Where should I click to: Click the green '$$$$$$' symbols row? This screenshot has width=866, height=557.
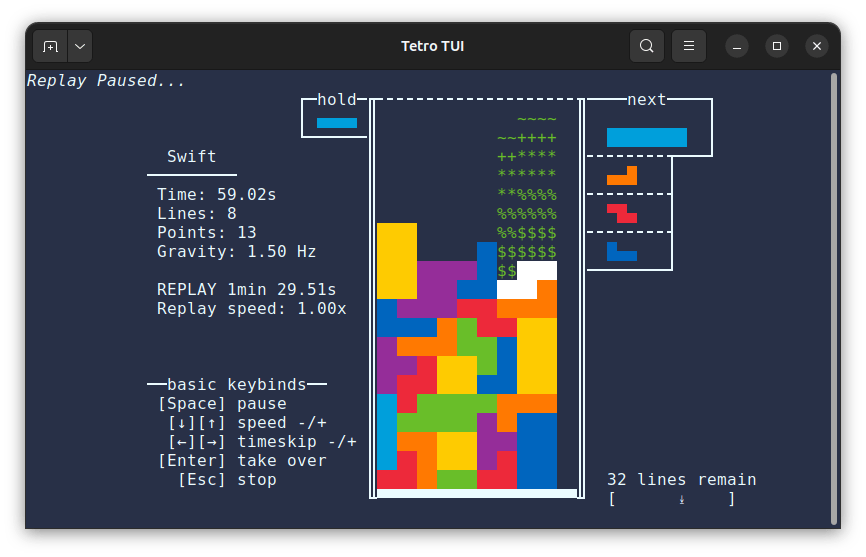[527, 252]
